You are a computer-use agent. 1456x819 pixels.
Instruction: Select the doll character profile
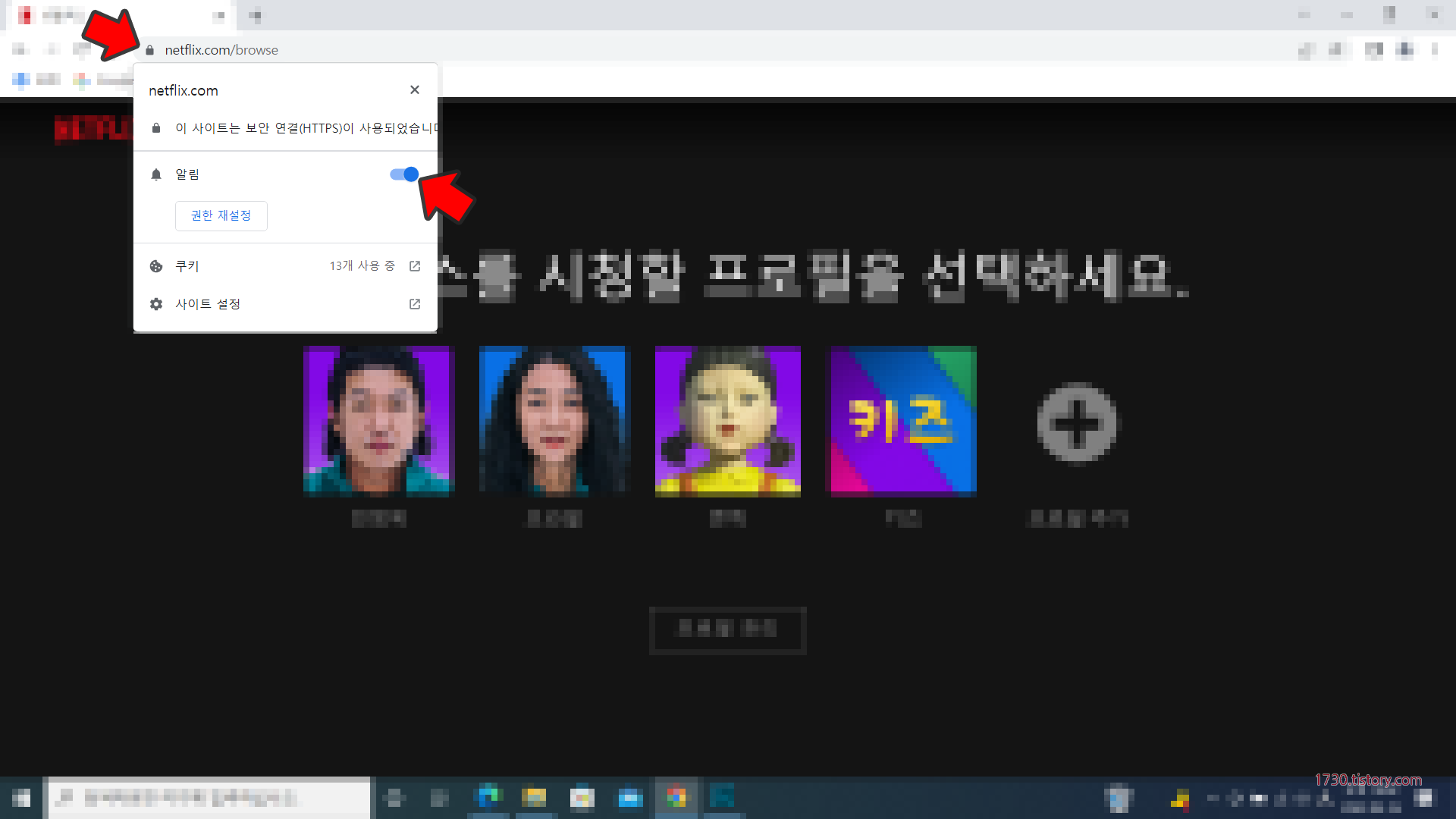(727, 421)
